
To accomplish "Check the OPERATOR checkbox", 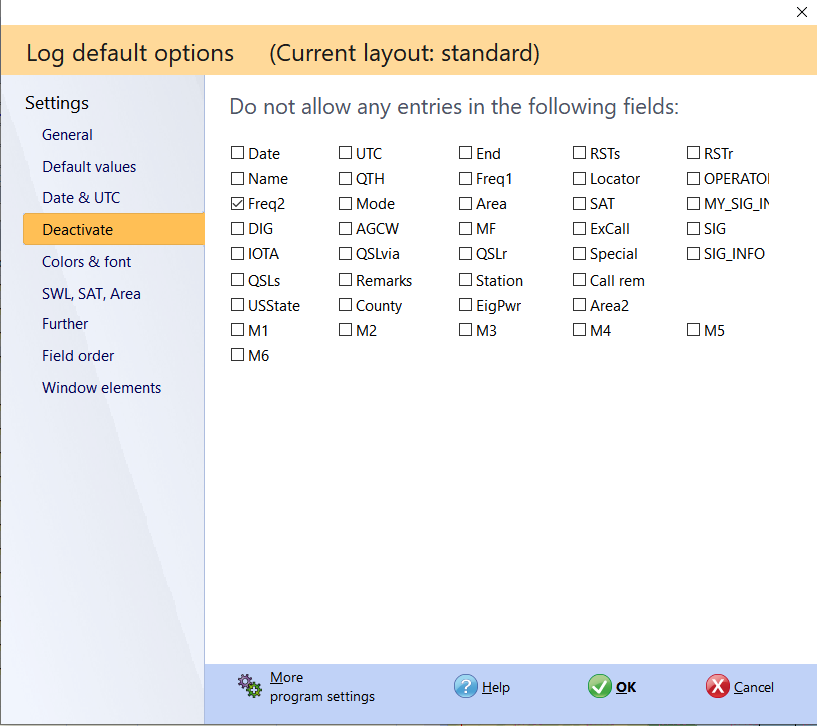I will click(x=694, y=178).
